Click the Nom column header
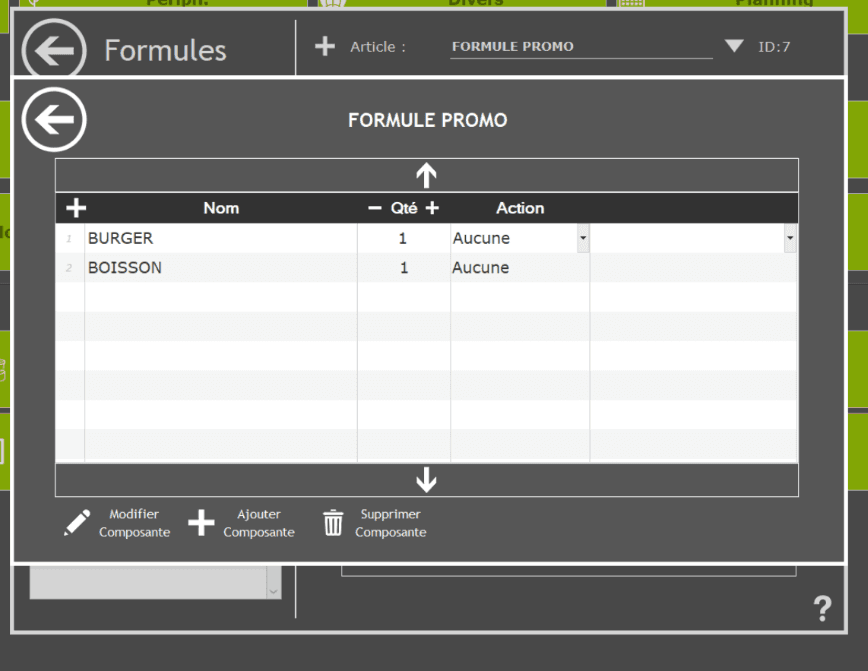Screen dimensions: 868x671 tap(221, 208)
